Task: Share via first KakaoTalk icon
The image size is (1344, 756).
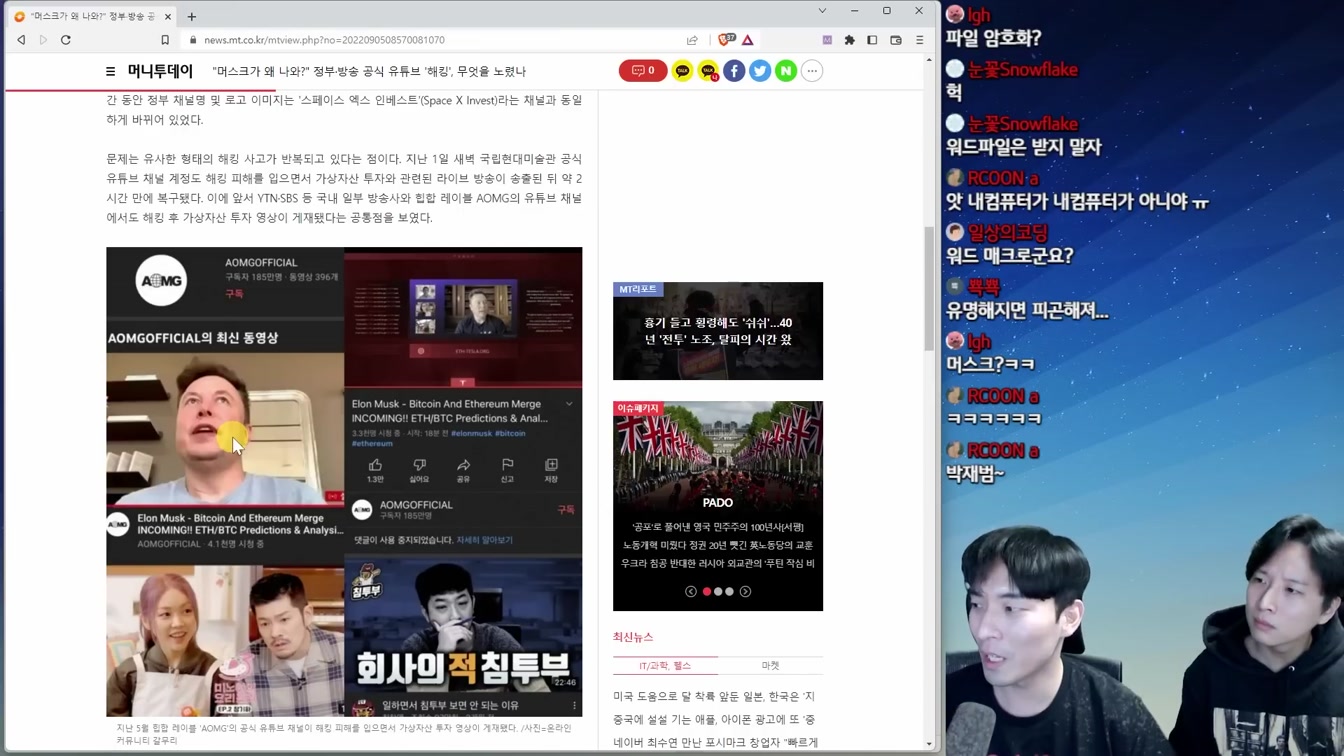Action: point(682,71)
